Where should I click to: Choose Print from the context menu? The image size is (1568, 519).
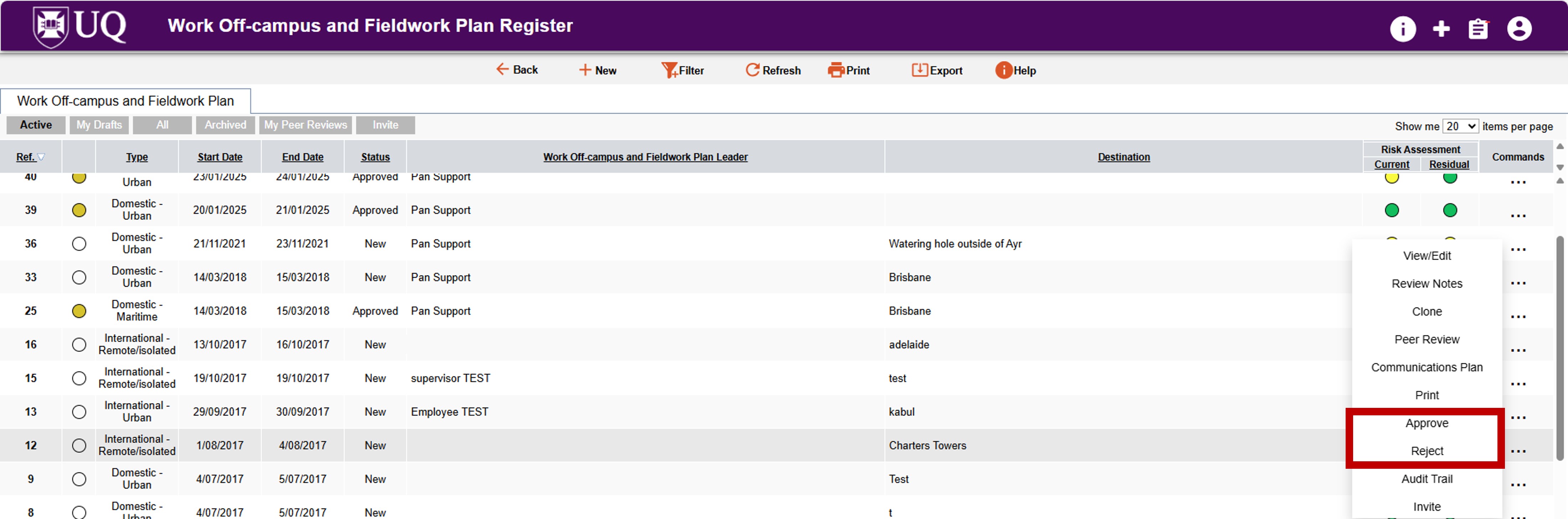[x=1427, y=395]
